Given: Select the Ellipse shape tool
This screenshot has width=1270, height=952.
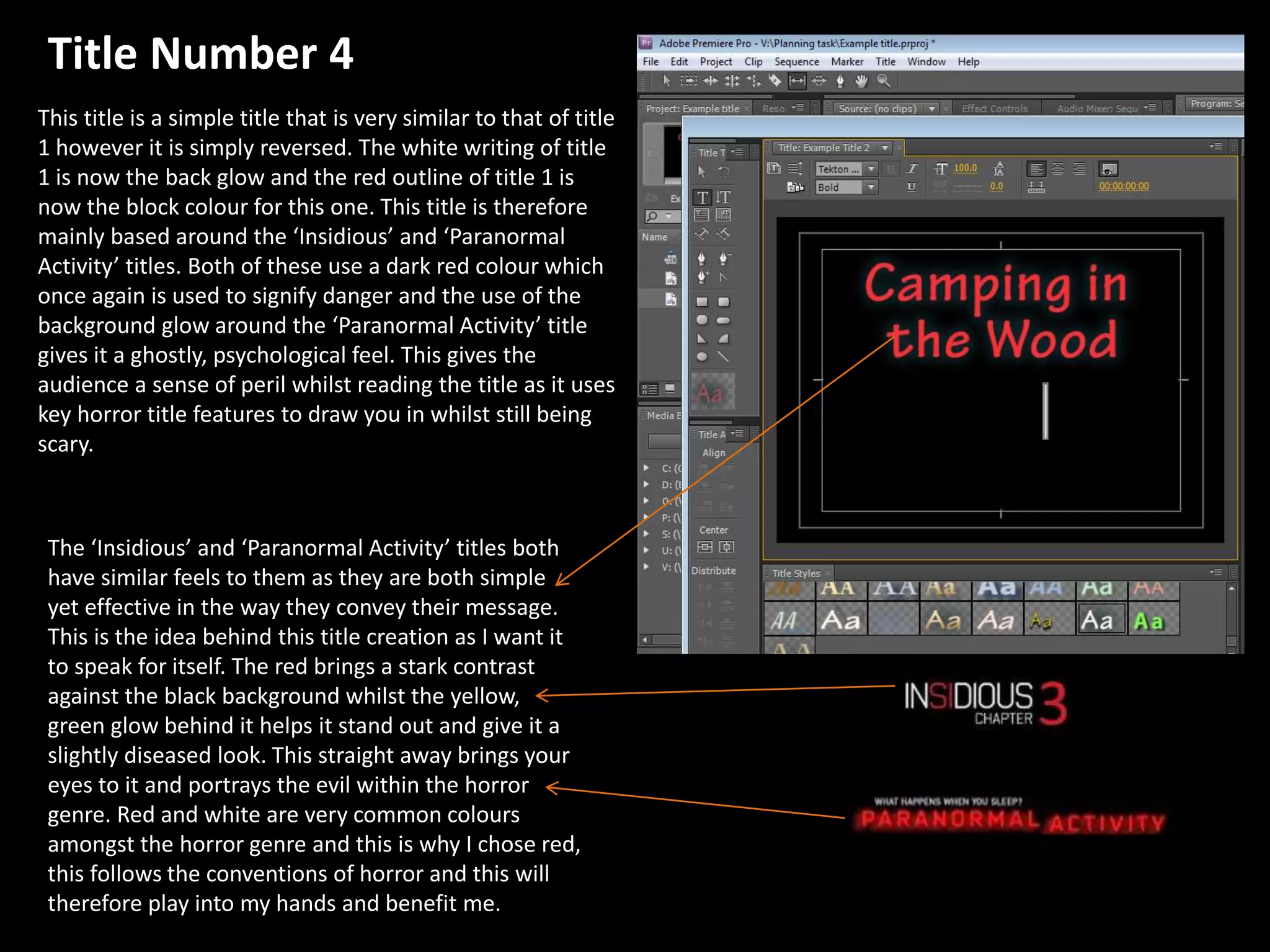Looking at the screenshot, I should pos(702,356).
